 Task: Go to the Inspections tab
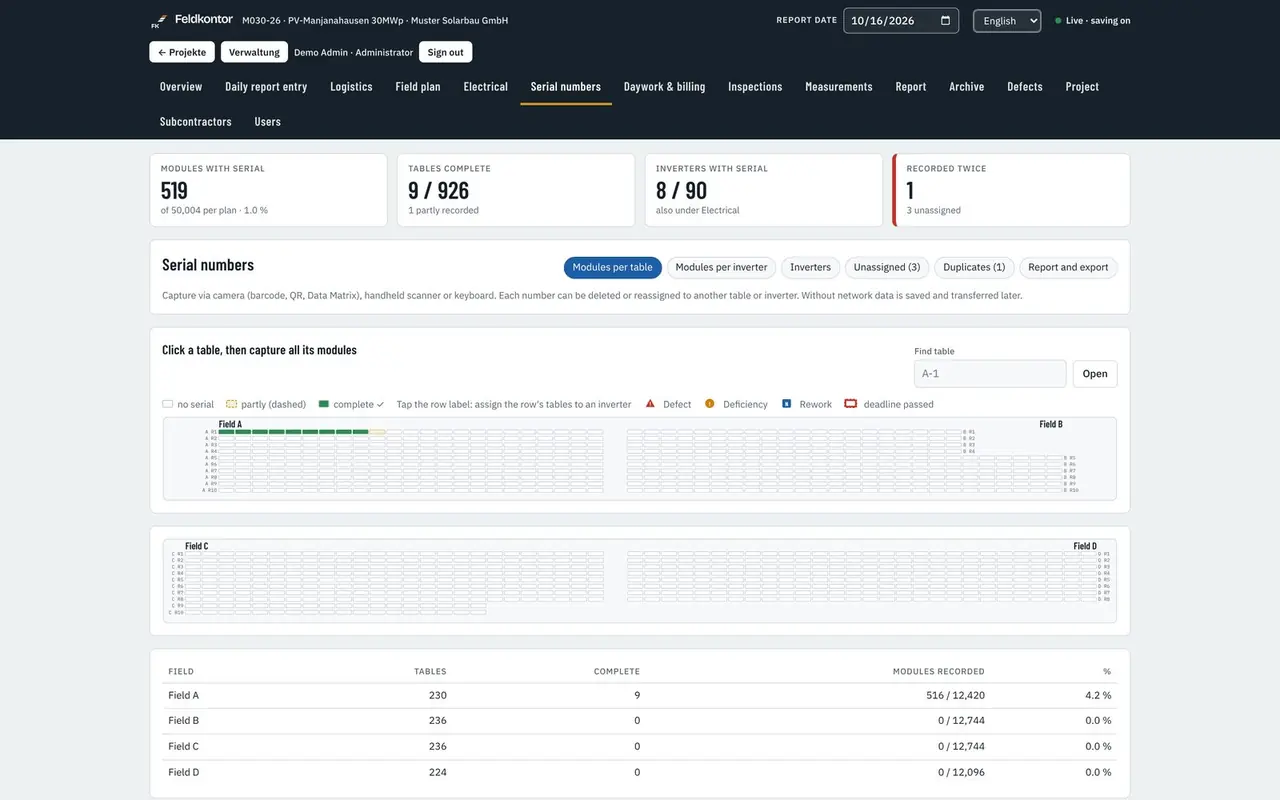coord(755,87)
